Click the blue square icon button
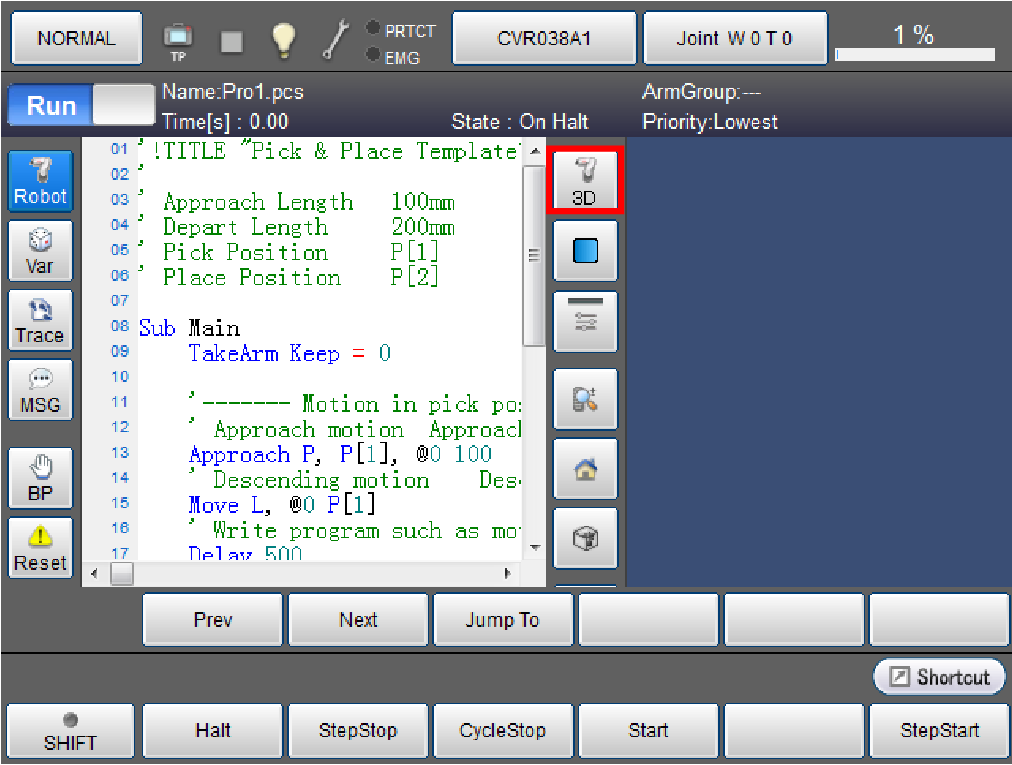The image size is (1012, 765). pos(585,250)
